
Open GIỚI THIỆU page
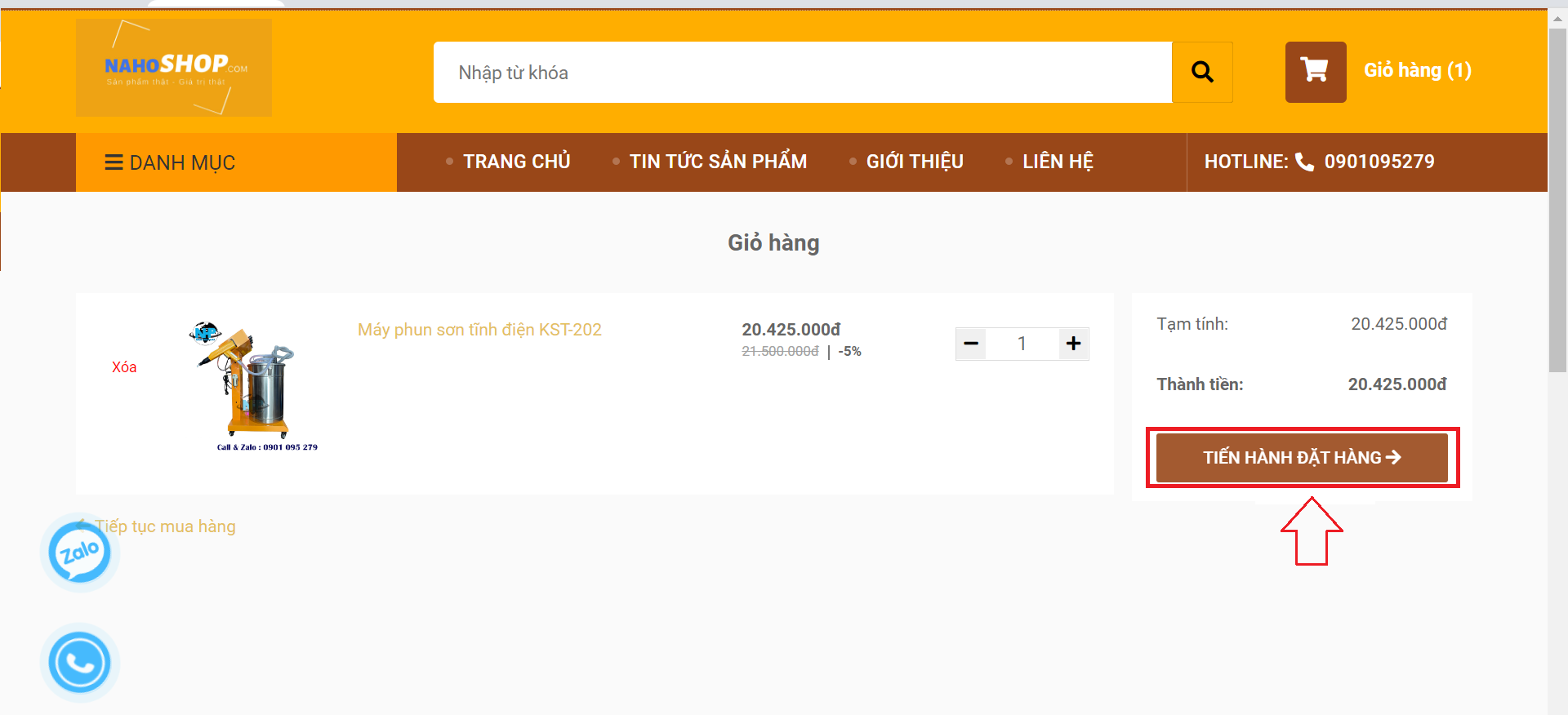coord(914,162)
